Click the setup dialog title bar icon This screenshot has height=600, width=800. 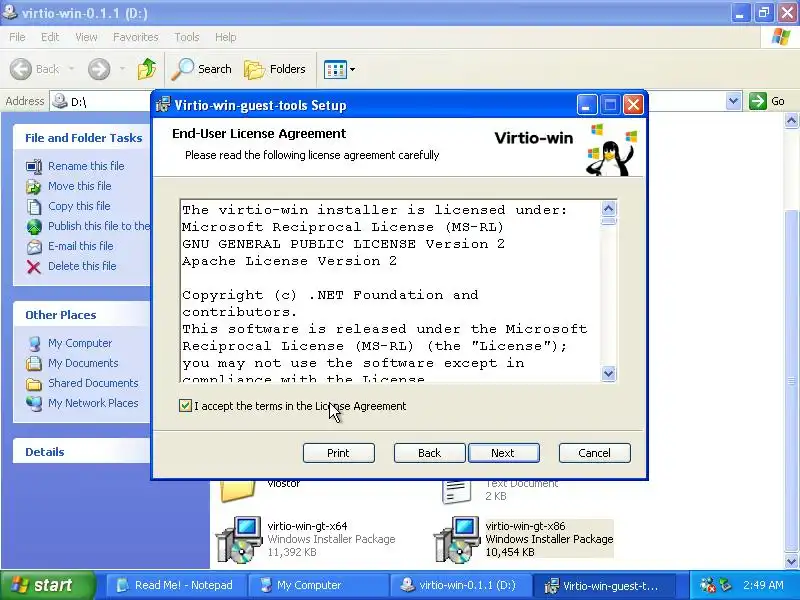pos(163,105)
